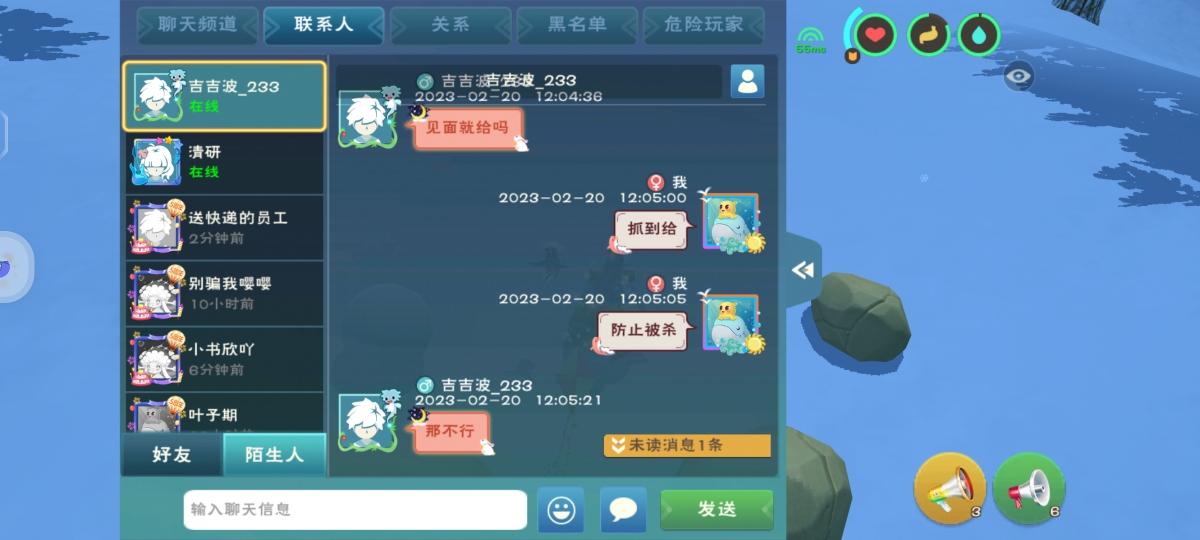This screenshot has height=540, width=1200.
Task: Open contact profile icon in chat header
Action: pos(747,81)
